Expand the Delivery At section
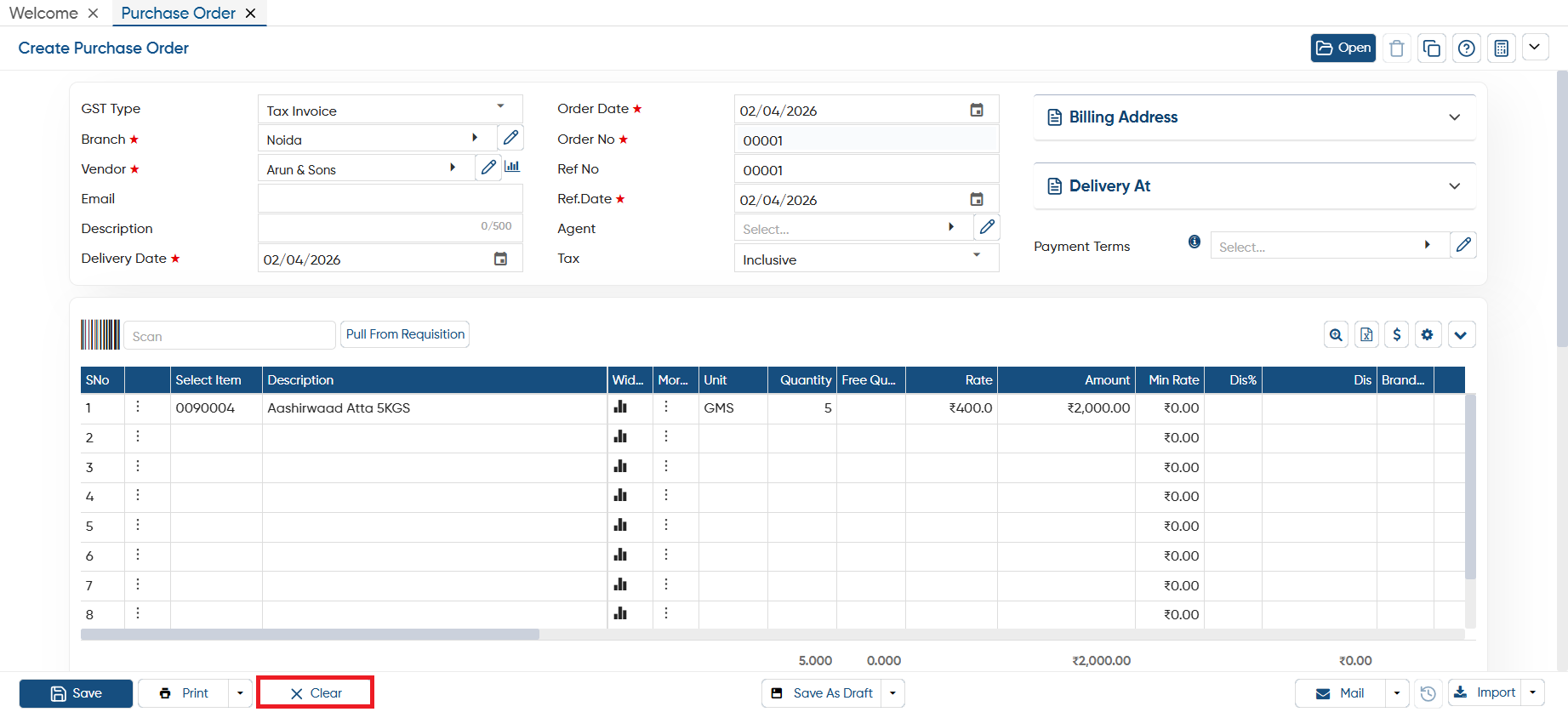 click(x=1254, y=186)
